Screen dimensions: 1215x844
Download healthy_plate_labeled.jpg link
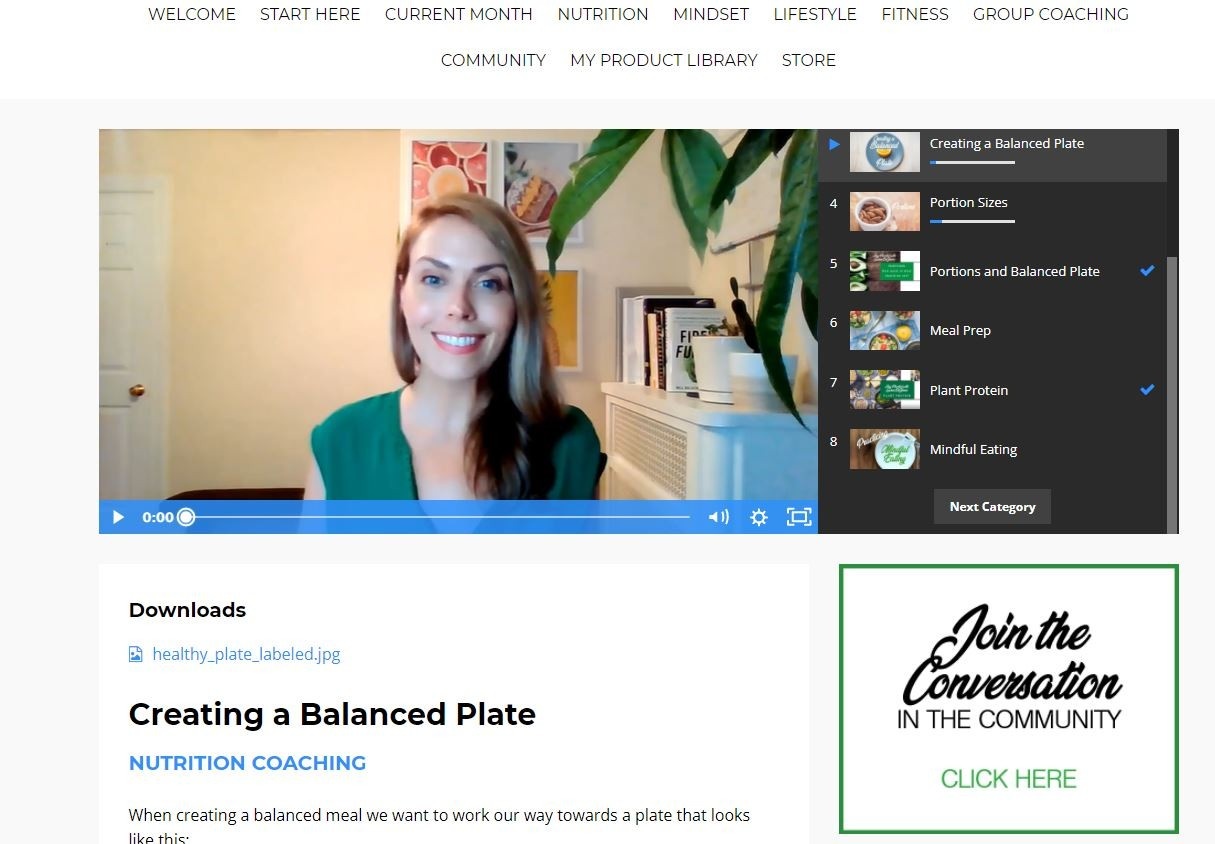246,654
